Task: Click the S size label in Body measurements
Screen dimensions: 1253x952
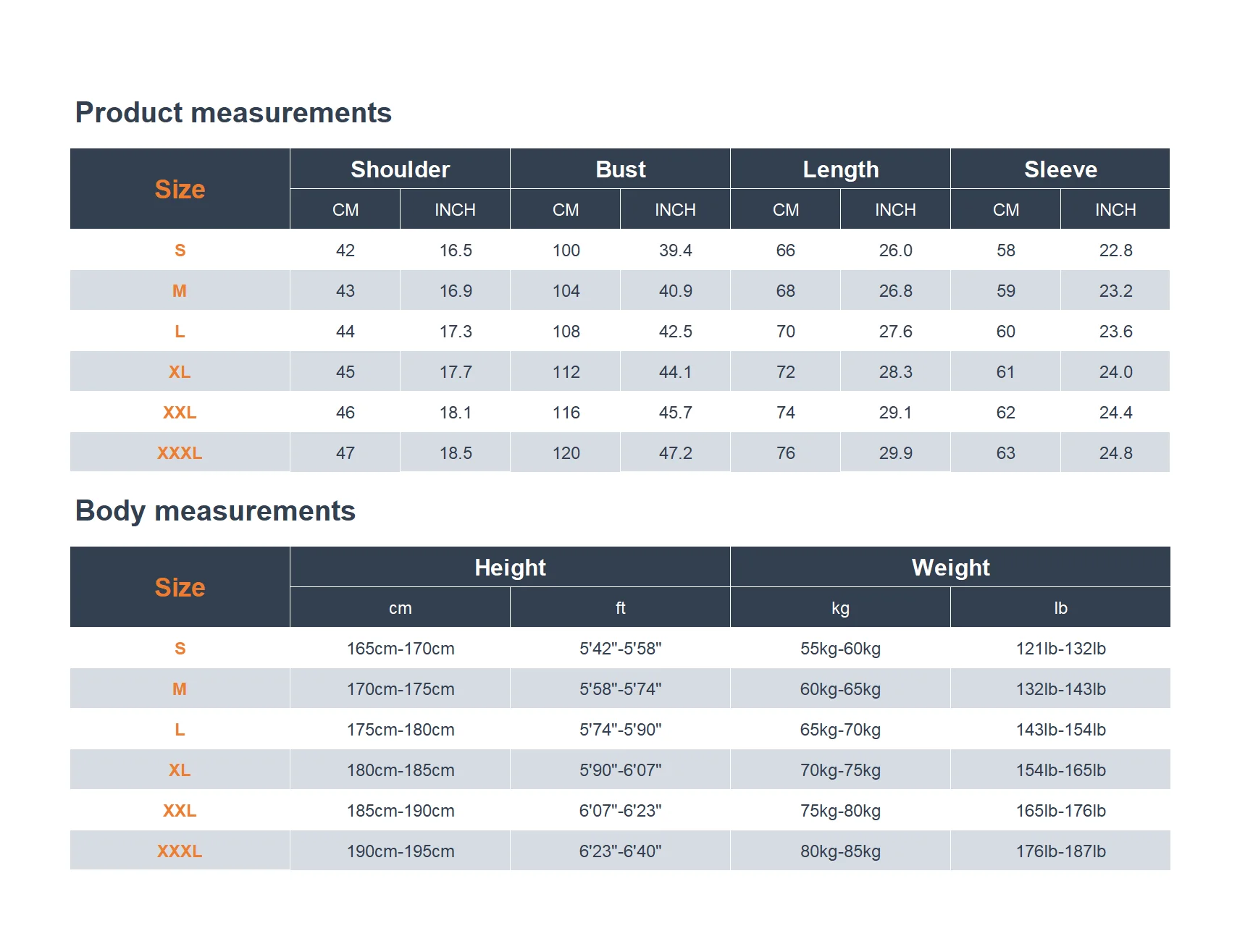Action: tap(180, 648)
